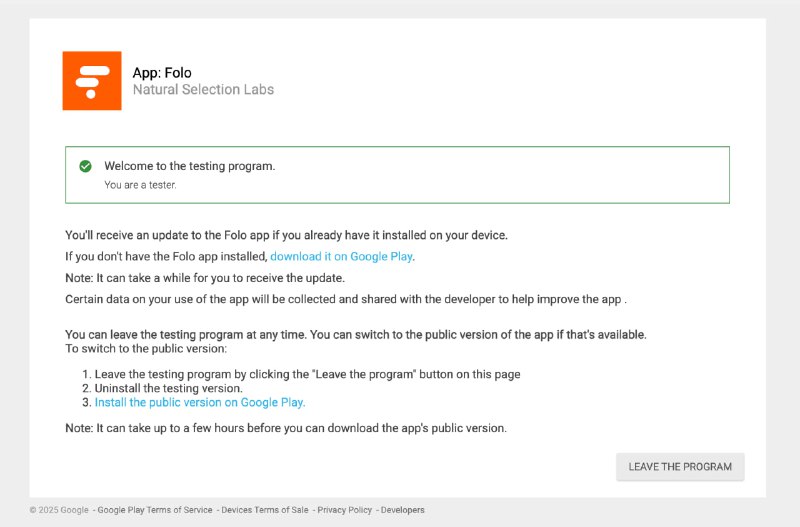
Task: Click the note about receiving the update
Action: pyautogui.click(x=205, y=278)
